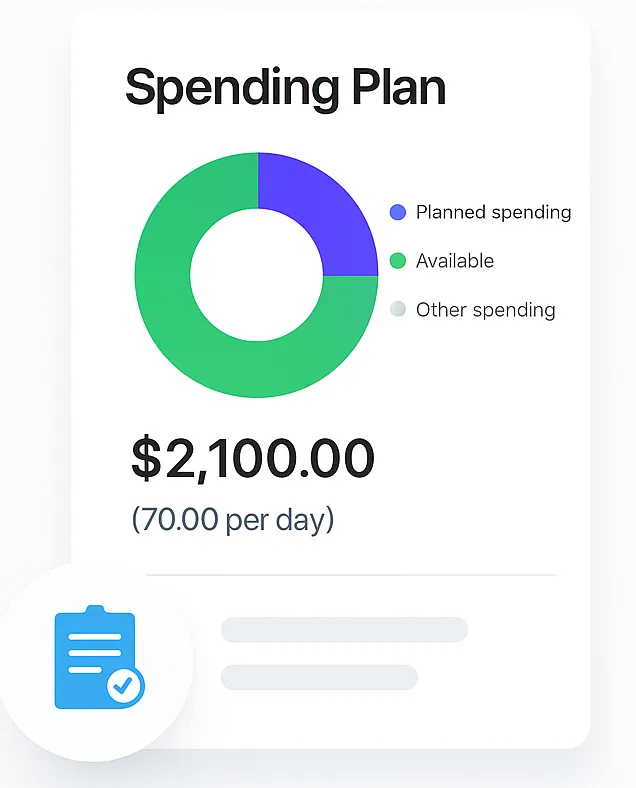Select the gray Other spending legend dot
The width and height of the screenshot is (636, 788).
398,309
